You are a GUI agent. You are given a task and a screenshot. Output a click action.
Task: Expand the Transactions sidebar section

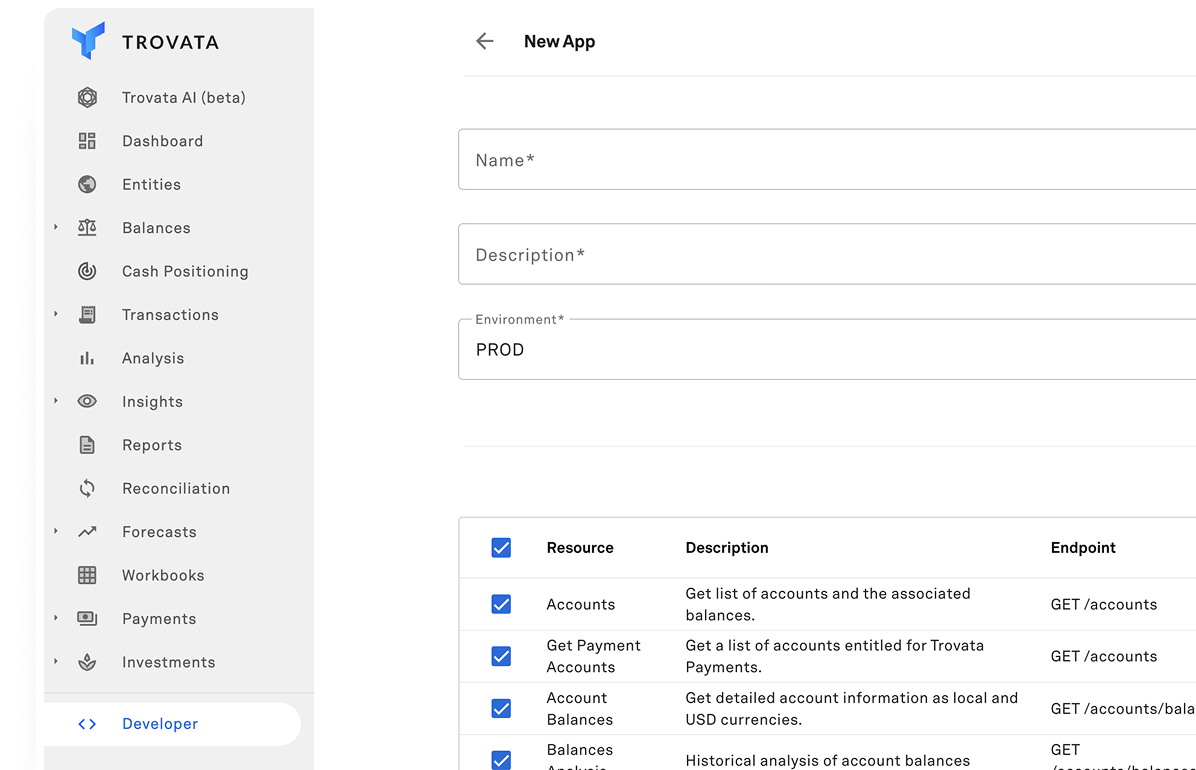(x=55, y=314)
